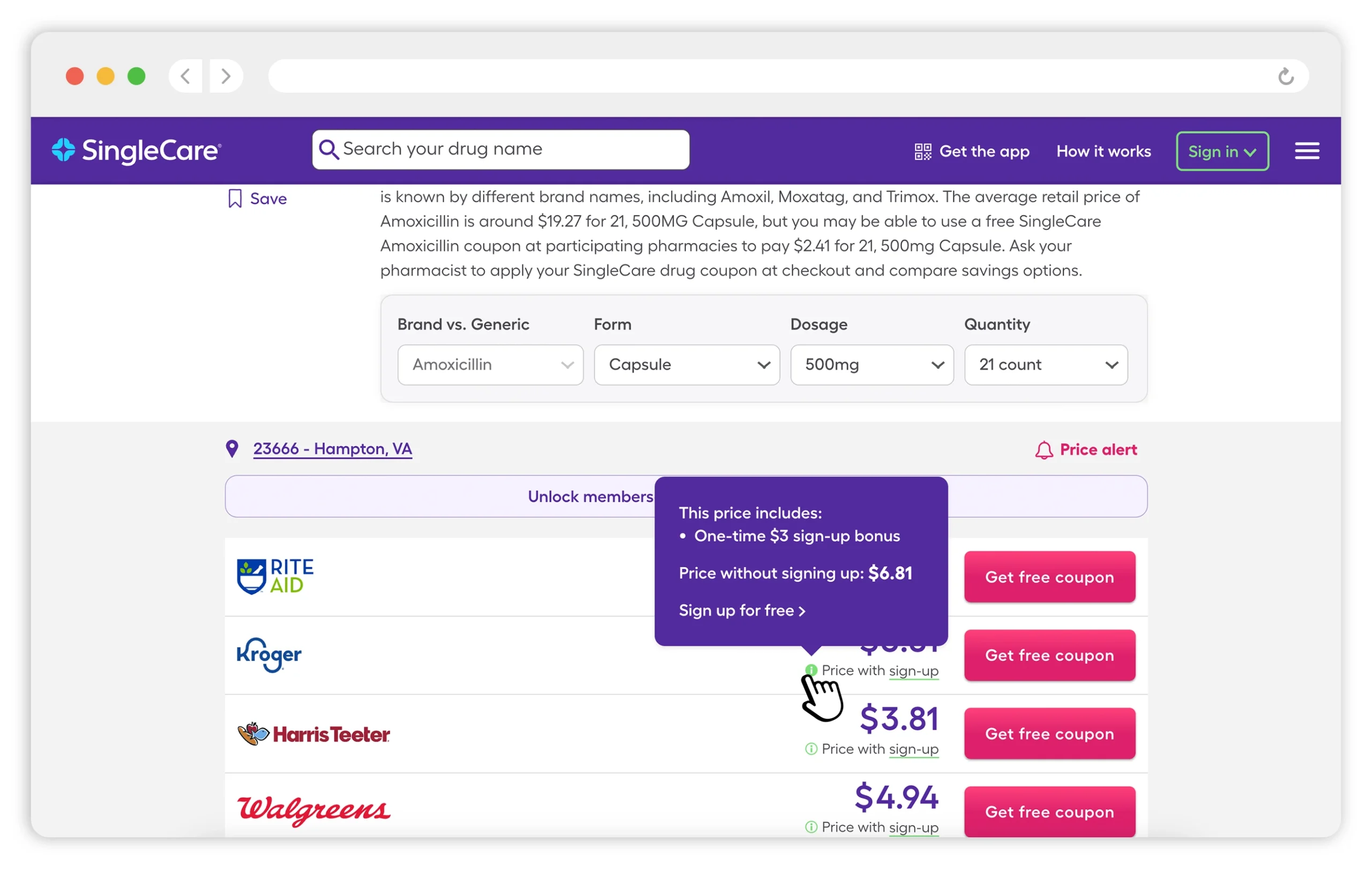Click the location pin icon

232,449
